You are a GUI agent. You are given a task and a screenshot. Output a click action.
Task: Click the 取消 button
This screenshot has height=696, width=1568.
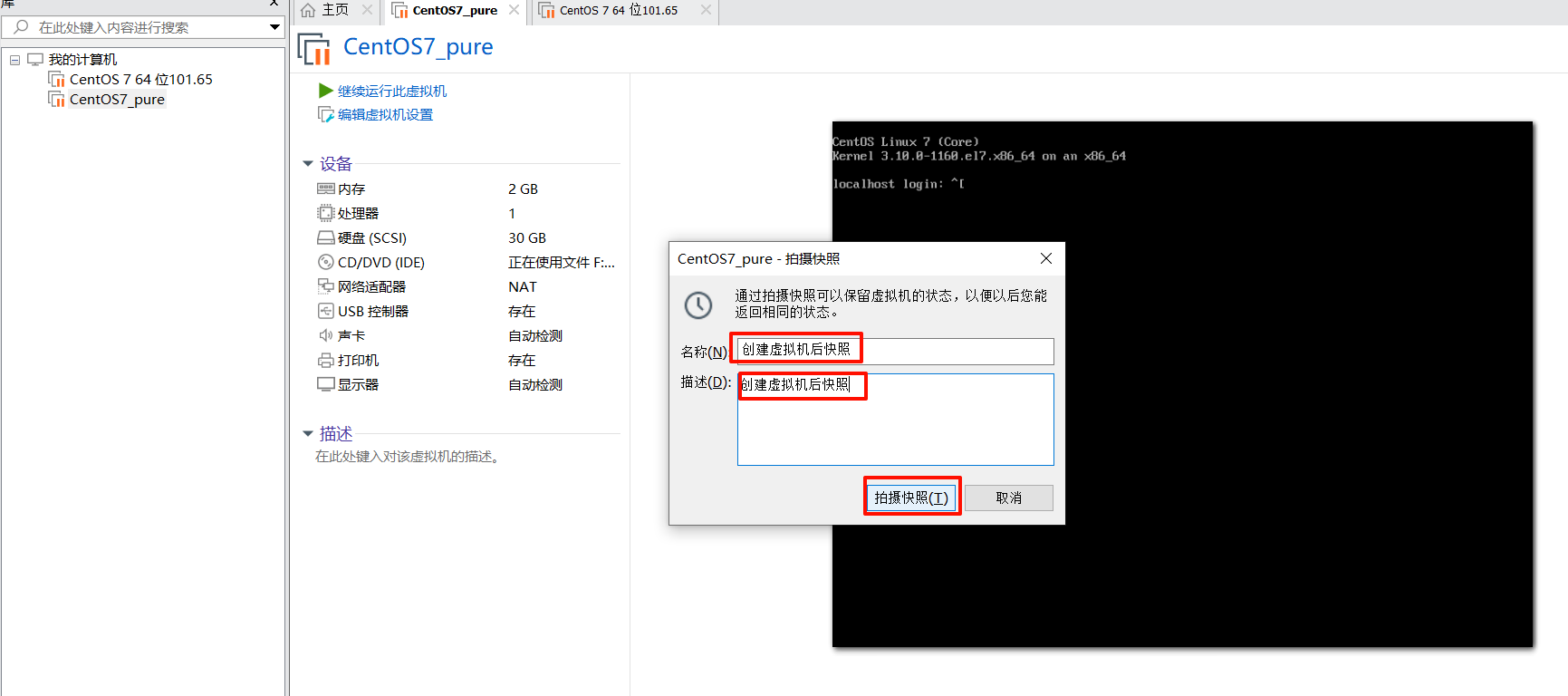point(1008,498)
